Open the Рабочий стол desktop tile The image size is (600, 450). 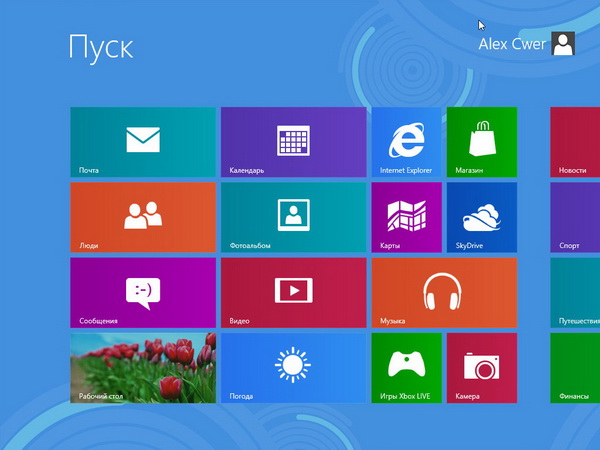point(143,368)
